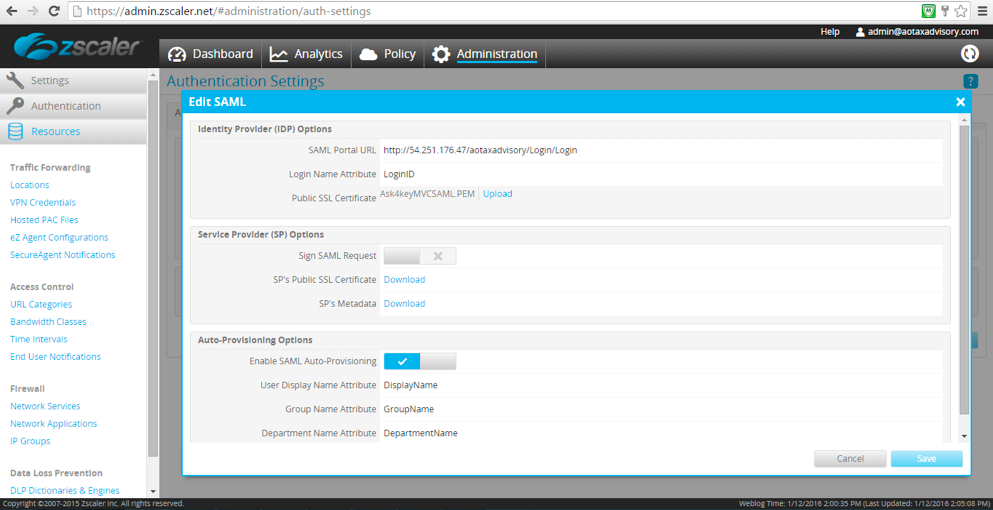Viewport: 993px width, 510px height.
Task: Open Network Applications link
Action: tap(54, 424)
